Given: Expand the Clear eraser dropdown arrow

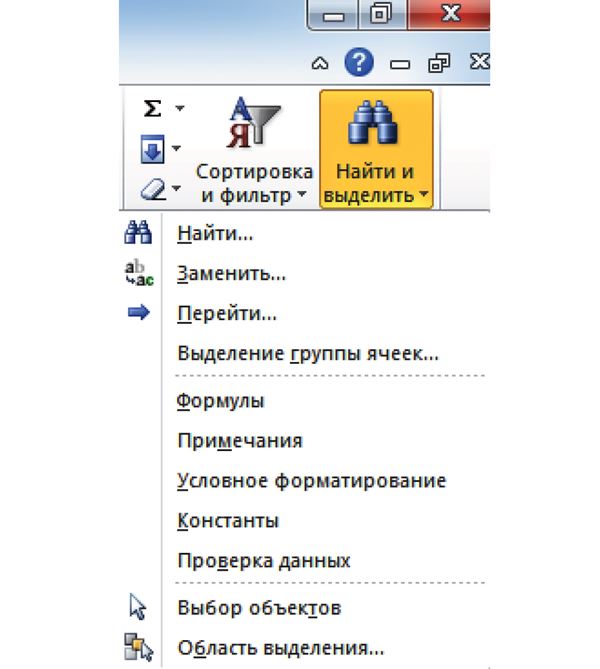Looking at the screenshot, I should point(176,187).
